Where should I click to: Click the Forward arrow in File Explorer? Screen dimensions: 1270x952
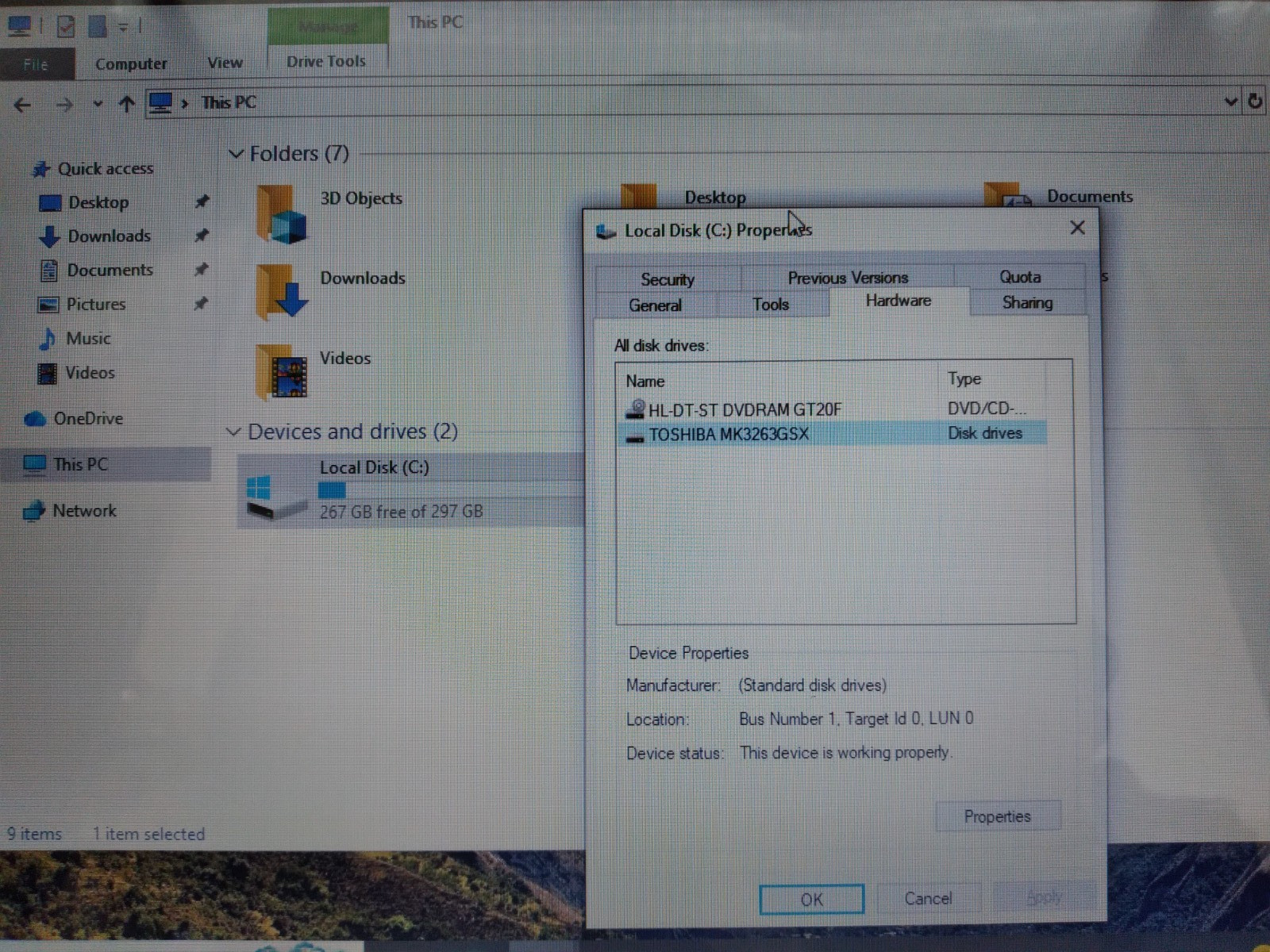[64, 104]
